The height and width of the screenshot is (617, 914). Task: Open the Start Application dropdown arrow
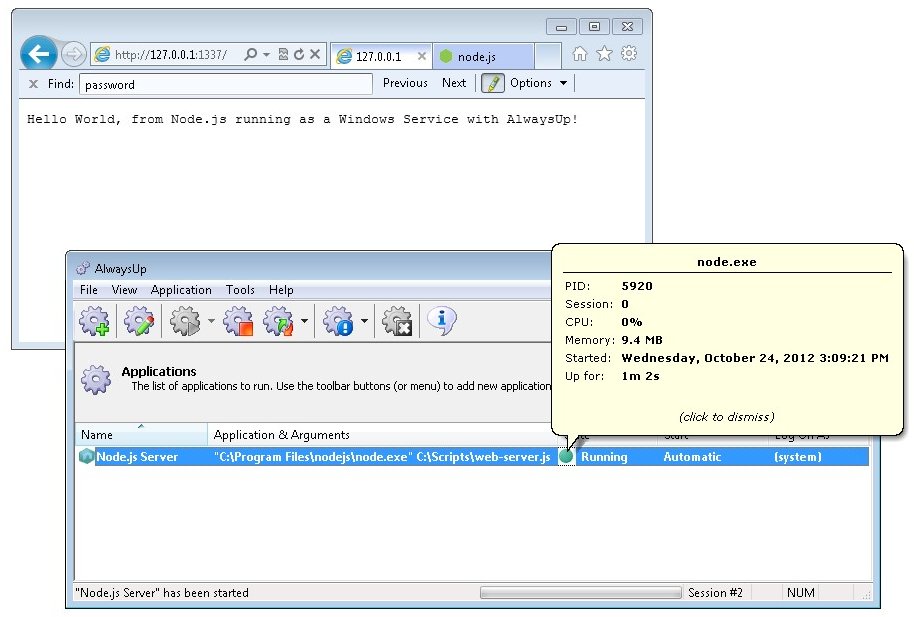pyautogui.click(x=211, y=321)
